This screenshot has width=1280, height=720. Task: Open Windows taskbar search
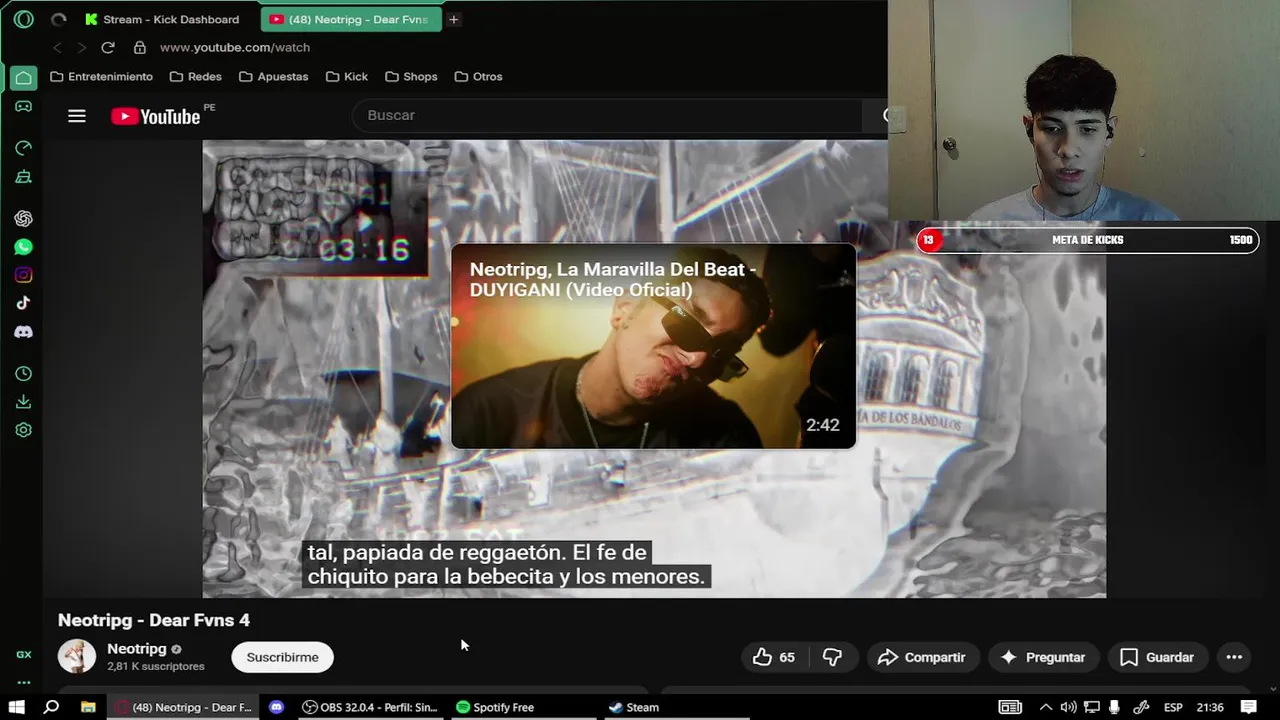click(52, 707)
